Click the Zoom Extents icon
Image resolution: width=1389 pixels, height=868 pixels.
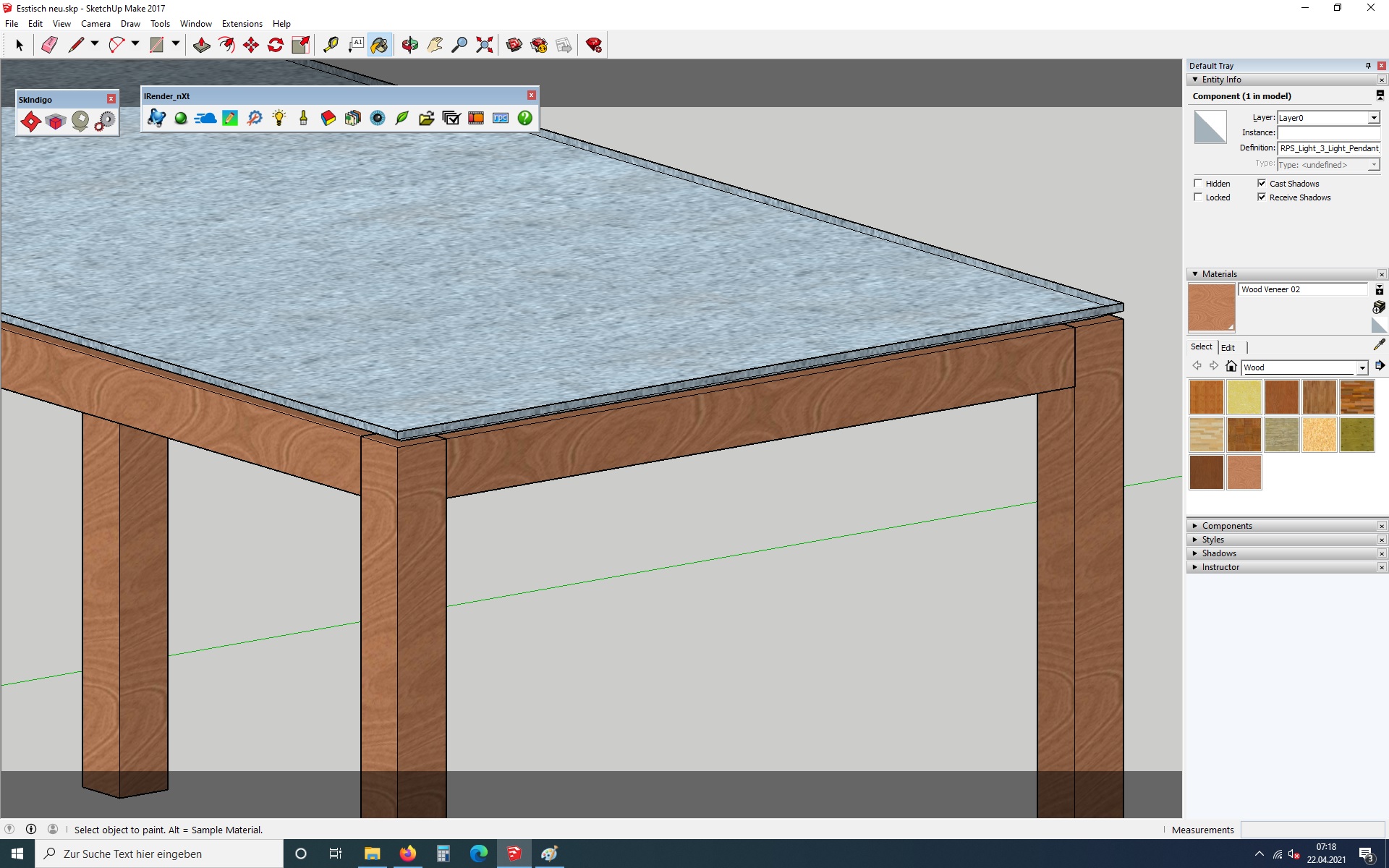[x=484, y=45]
